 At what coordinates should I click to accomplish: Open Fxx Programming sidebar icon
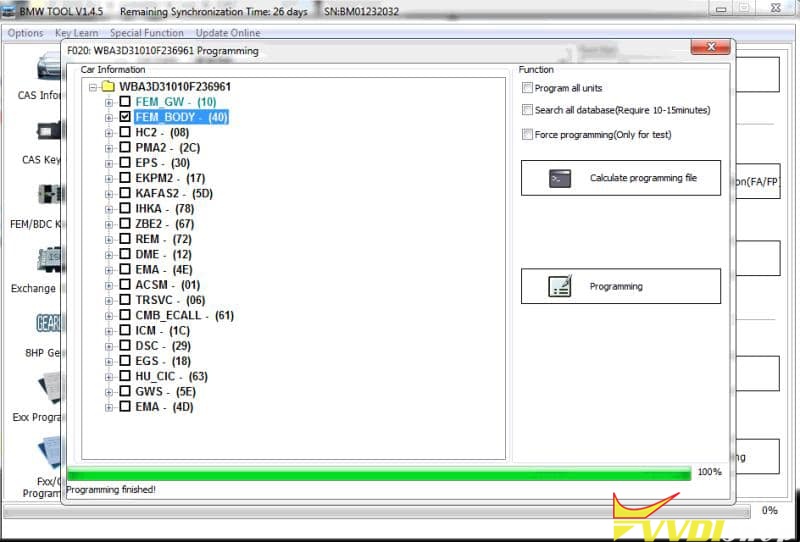tap(50, 452)
